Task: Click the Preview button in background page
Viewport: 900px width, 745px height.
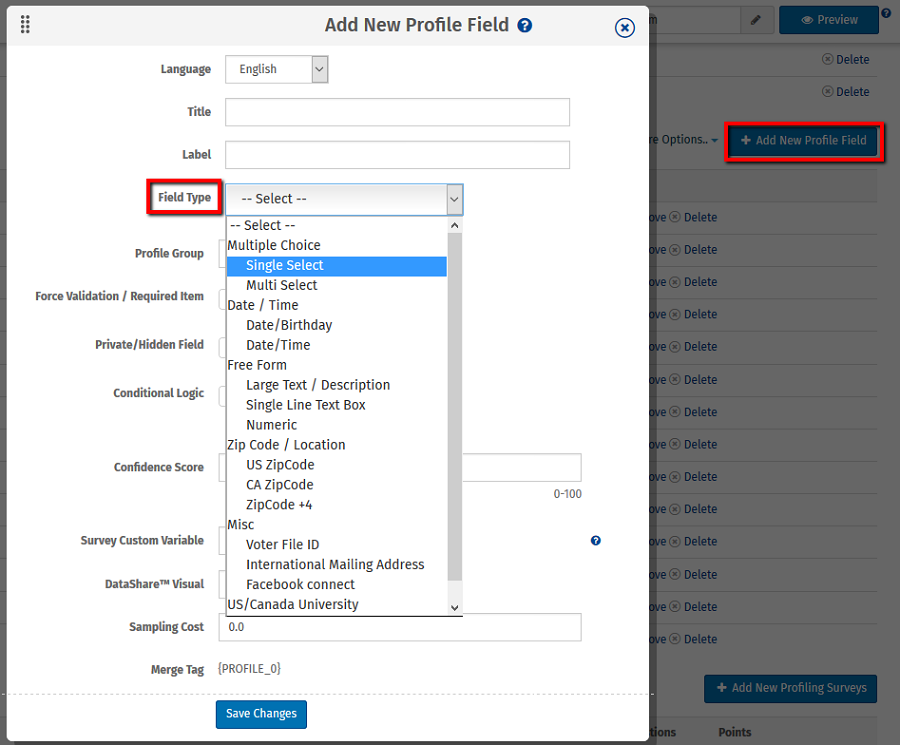Action: click(829, 20)
